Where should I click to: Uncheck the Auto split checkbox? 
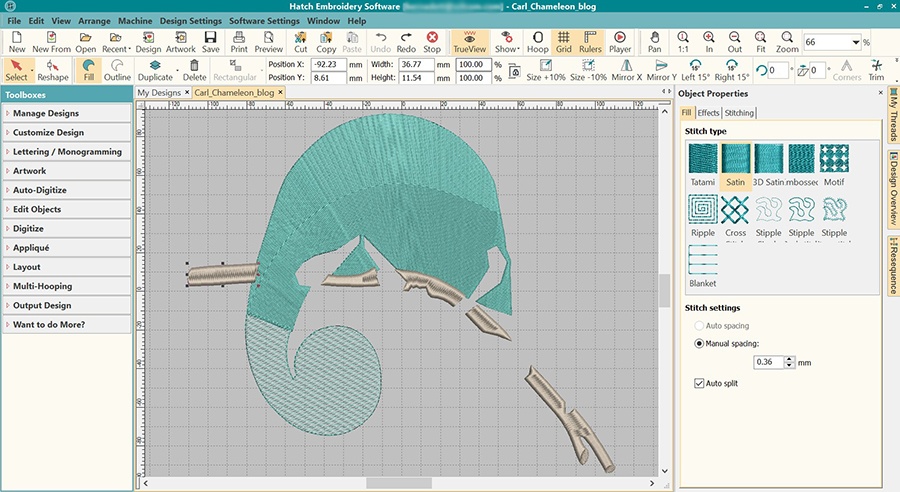pyautogui.click(x=699, y=383)
